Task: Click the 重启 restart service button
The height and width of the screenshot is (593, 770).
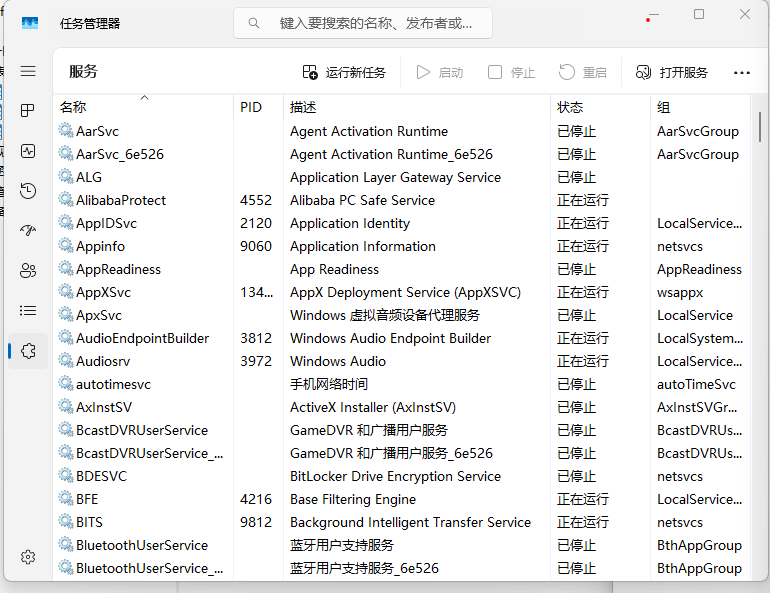Action: pyautogui.click(x=583, y=73)
